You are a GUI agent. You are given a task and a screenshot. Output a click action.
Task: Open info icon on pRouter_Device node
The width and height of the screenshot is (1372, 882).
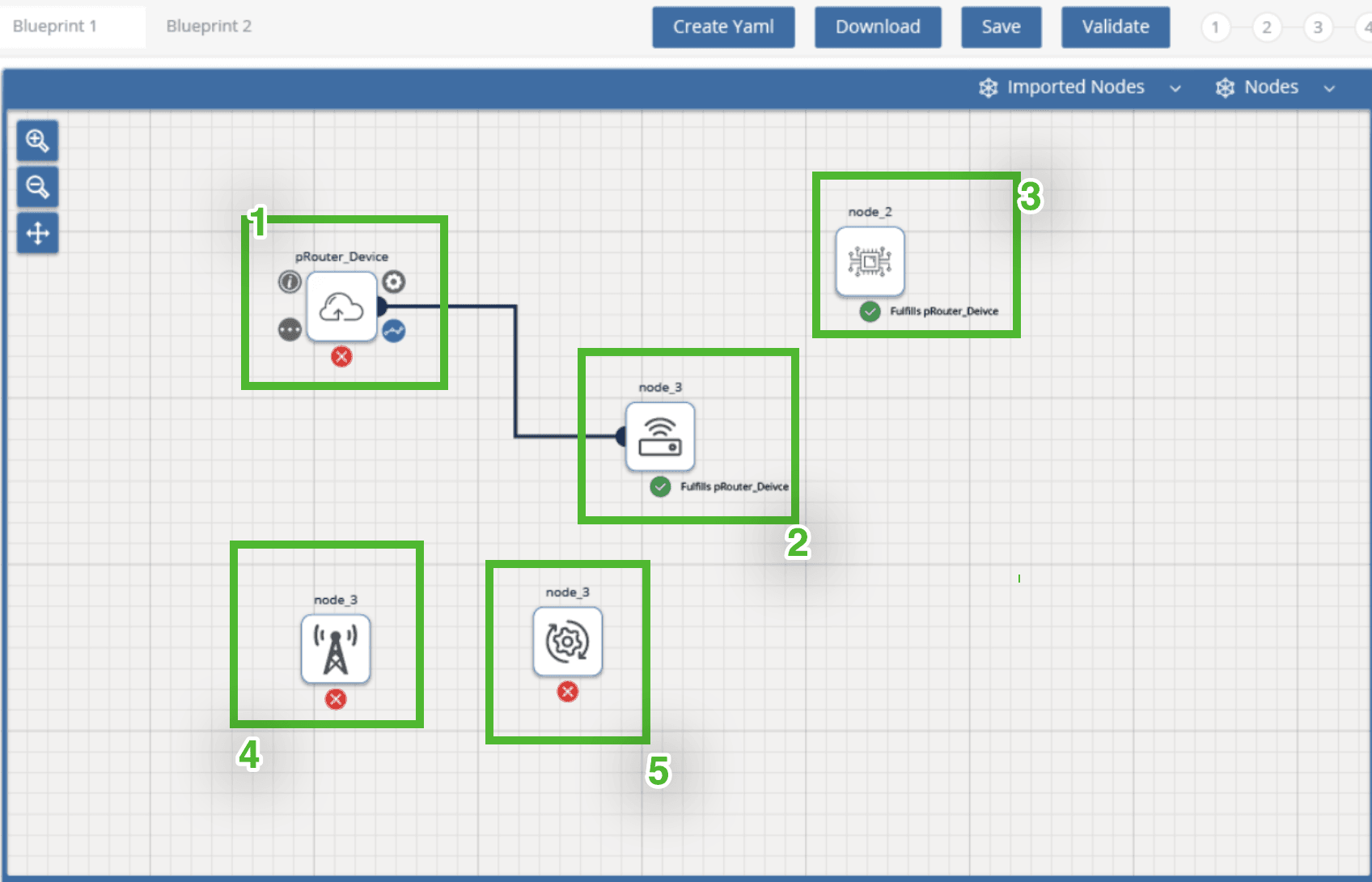(290, 282)
